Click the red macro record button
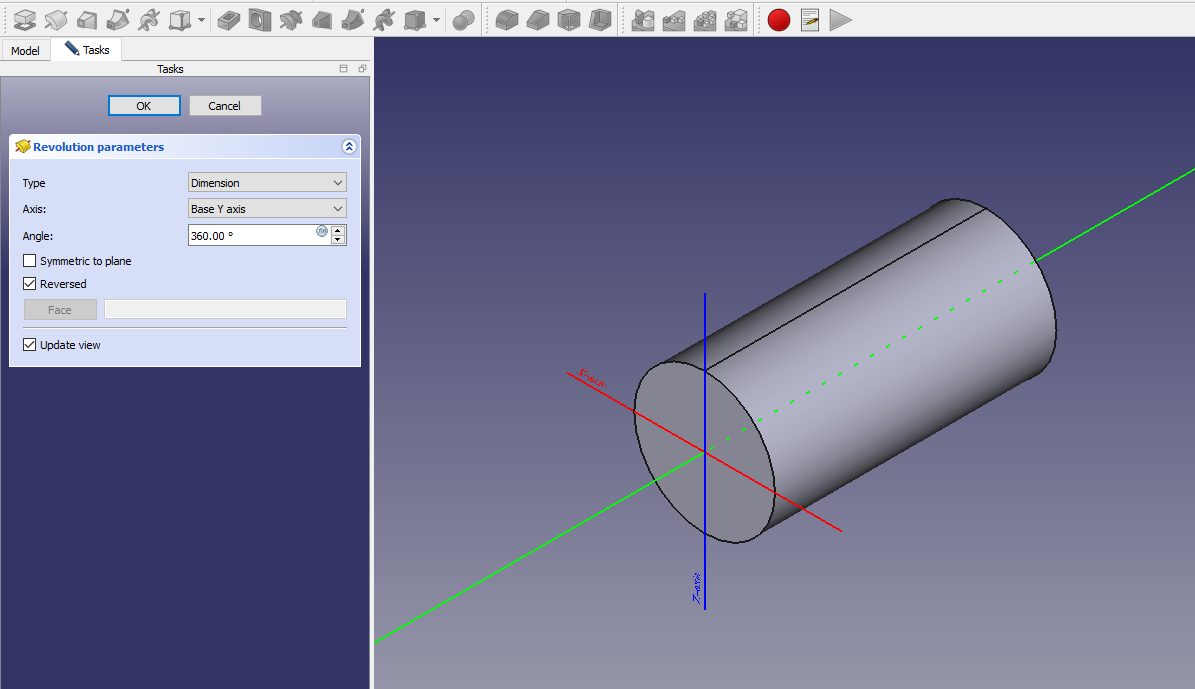This screenshot has height=689, width=1195. tap(779, 19)
